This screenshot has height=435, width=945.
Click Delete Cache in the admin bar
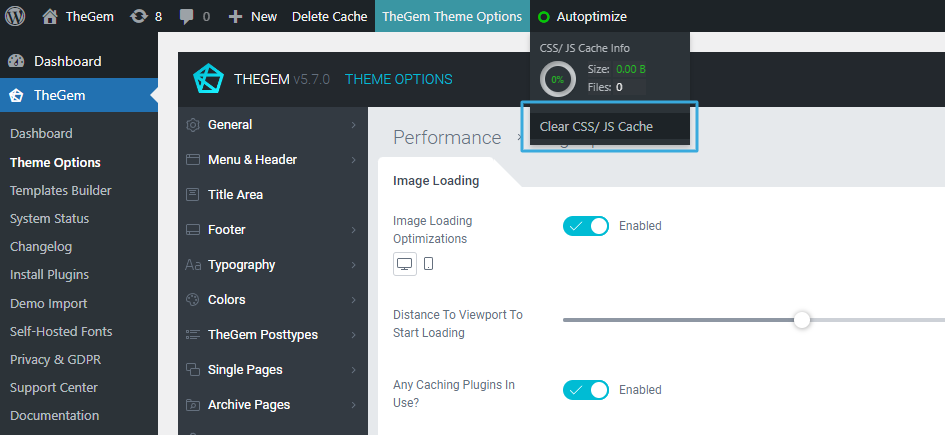pos(329,16)
